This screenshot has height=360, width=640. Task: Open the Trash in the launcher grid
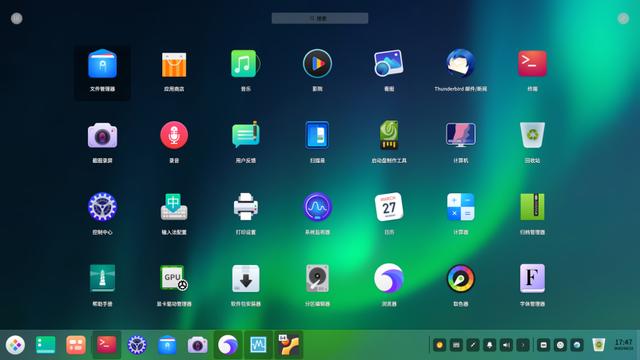532,135
